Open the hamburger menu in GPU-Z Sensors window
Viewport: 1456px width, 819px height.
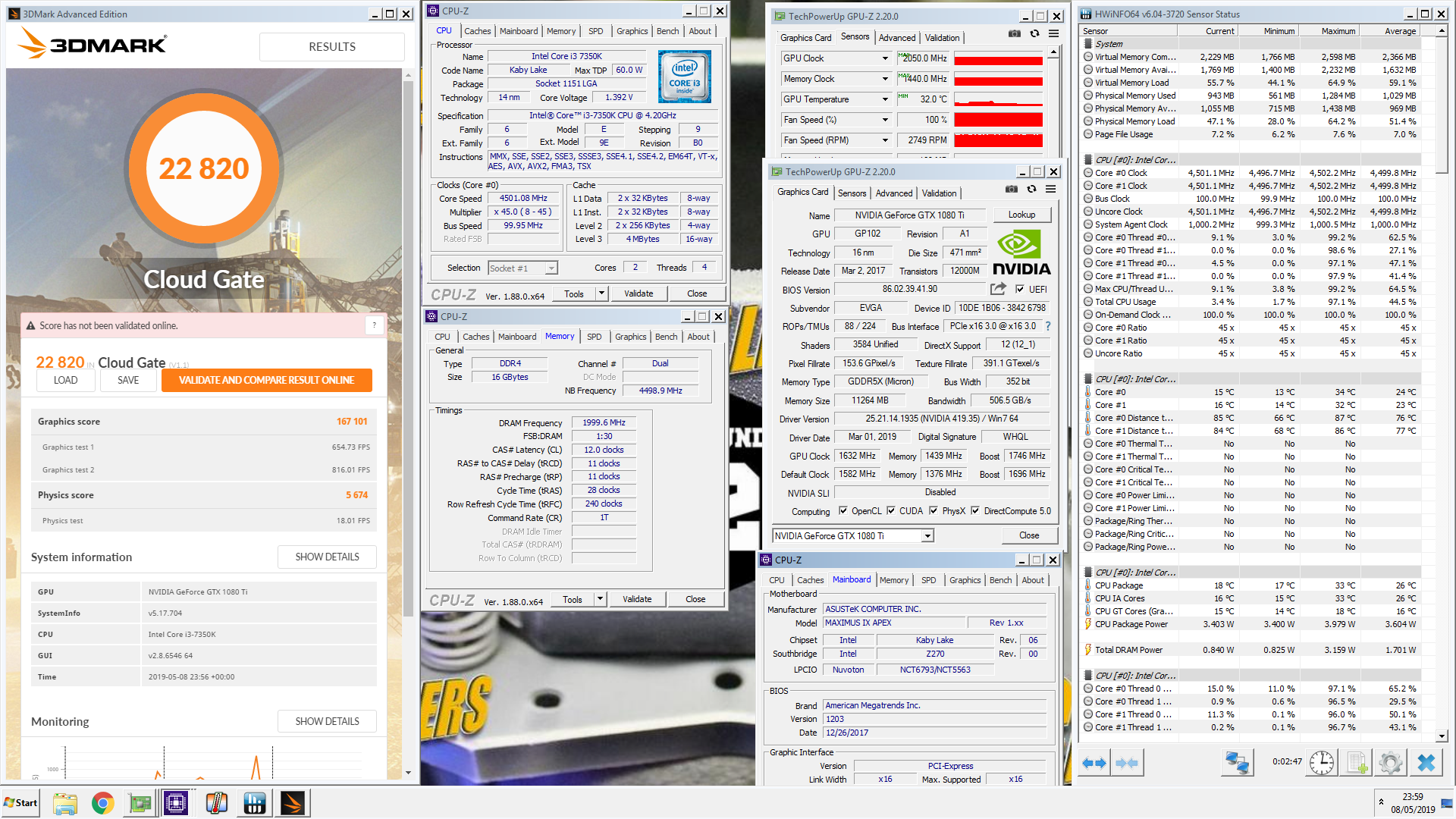[1053, 33]
